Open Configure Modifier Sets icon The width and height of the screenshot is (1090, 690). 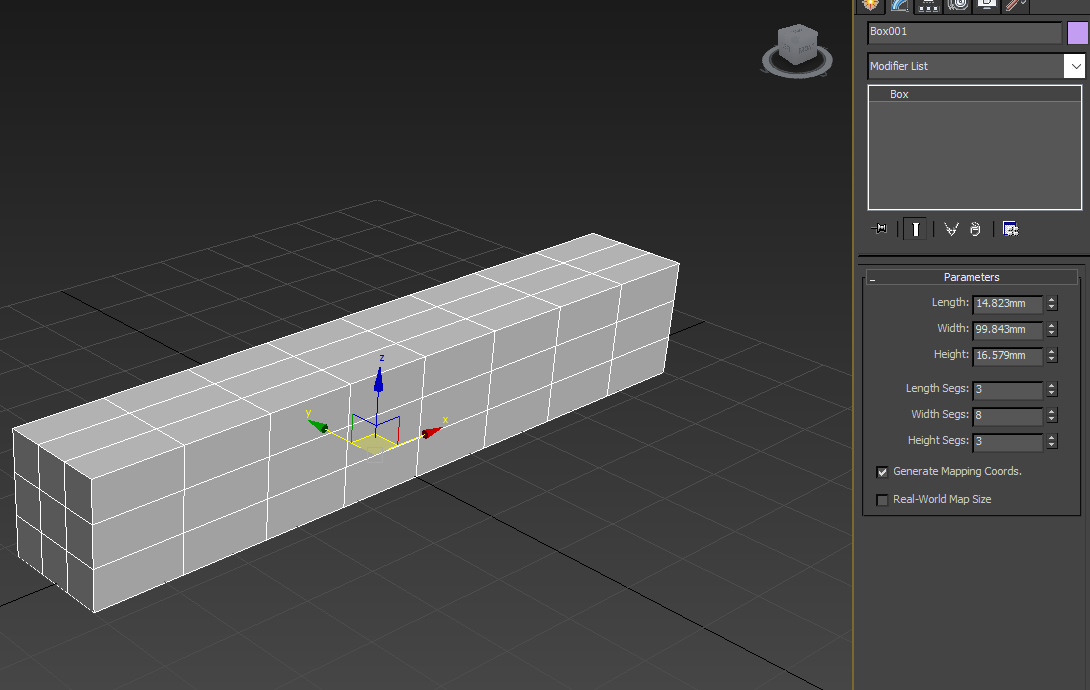click(x=1010, y=229)
